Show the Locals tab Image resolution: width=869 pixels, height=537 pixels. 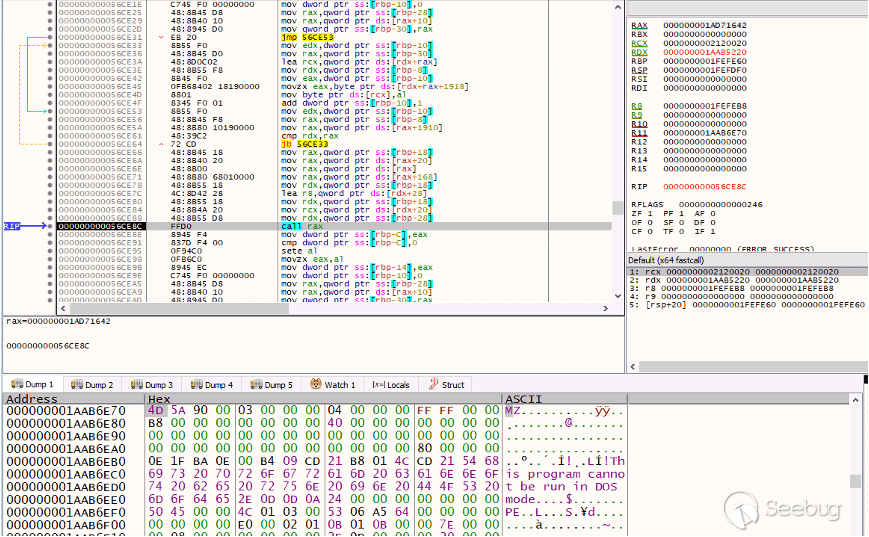(x=391, y=385)
